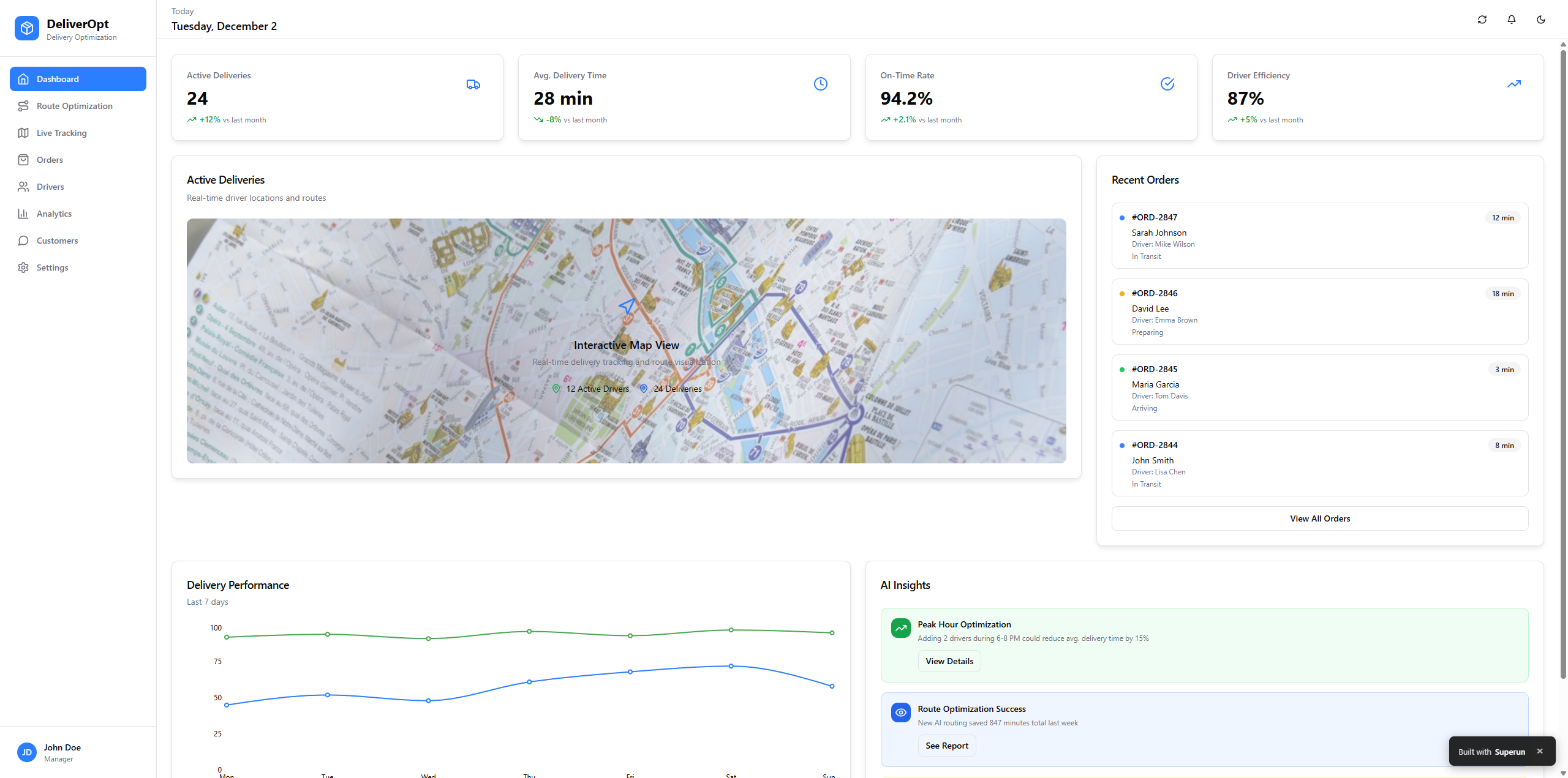
Task: Toggle dark mode moon icon
Action: pyautogui.click(x=1540, y=20)
